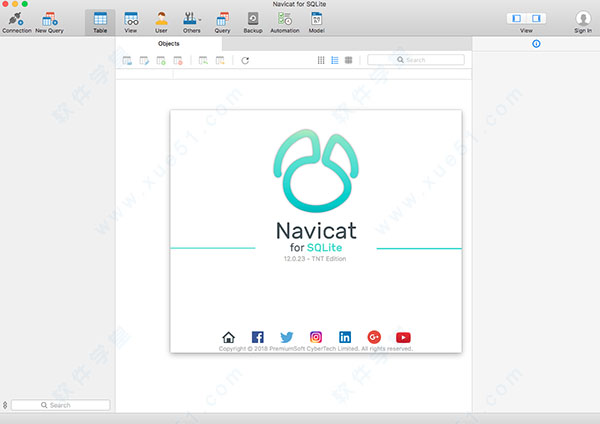Open the Model designer
Image resolution: width=600 pixels, height=424 pixels.
coord(316,20)
